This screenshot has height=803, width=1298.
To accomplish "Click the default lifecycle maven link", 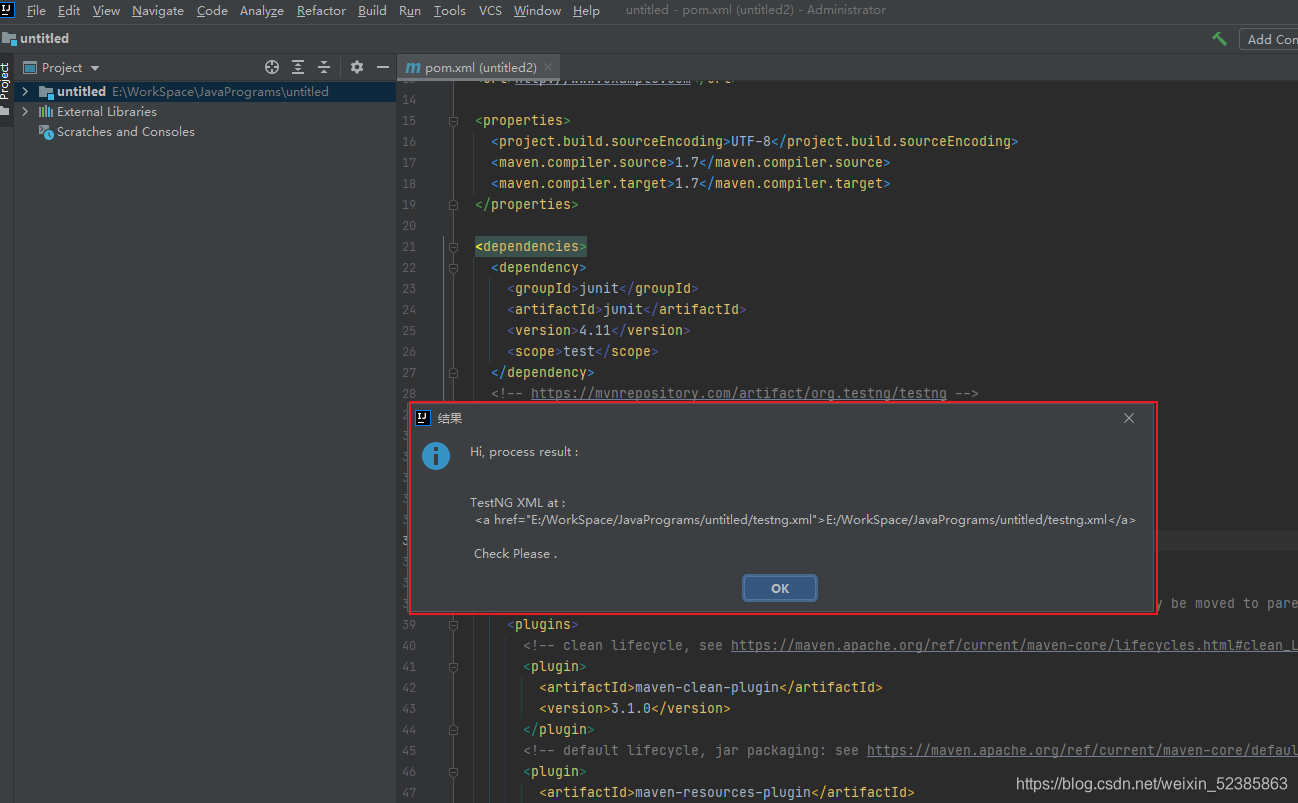I will pyautogui.click(x=1082, y=750).
